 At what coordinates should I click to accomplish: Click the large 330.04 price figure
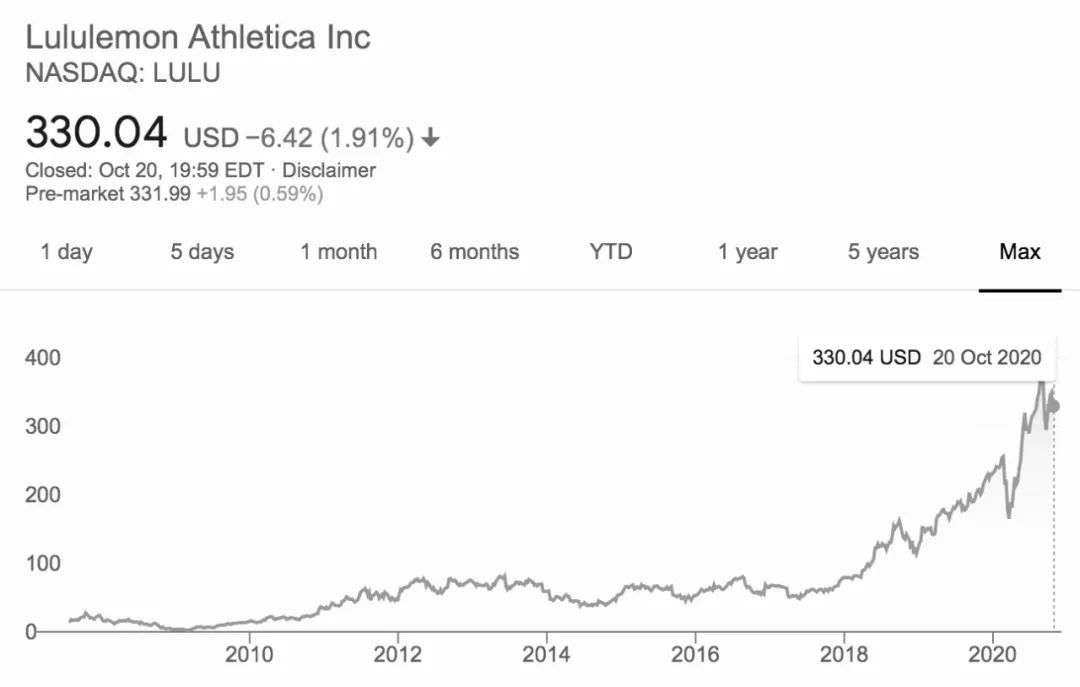pos(96,133)
